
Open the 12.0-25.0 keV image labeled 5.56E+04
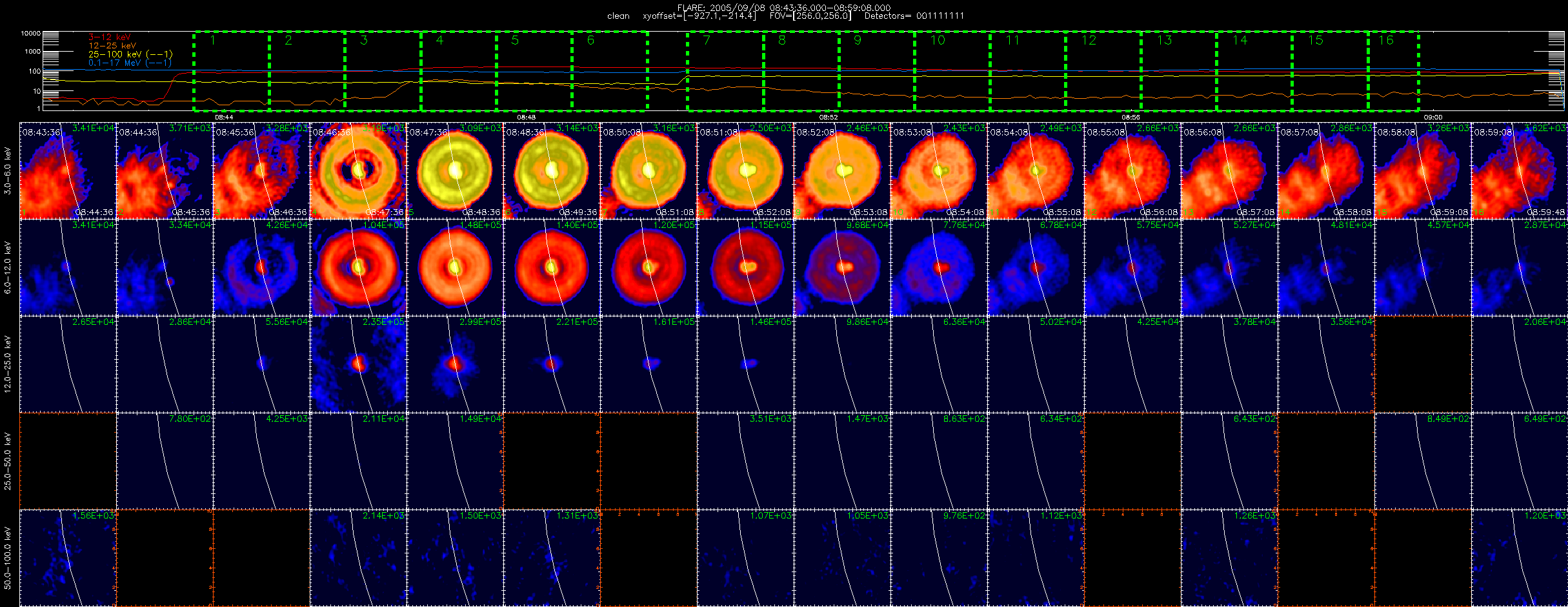coord(262,364)
